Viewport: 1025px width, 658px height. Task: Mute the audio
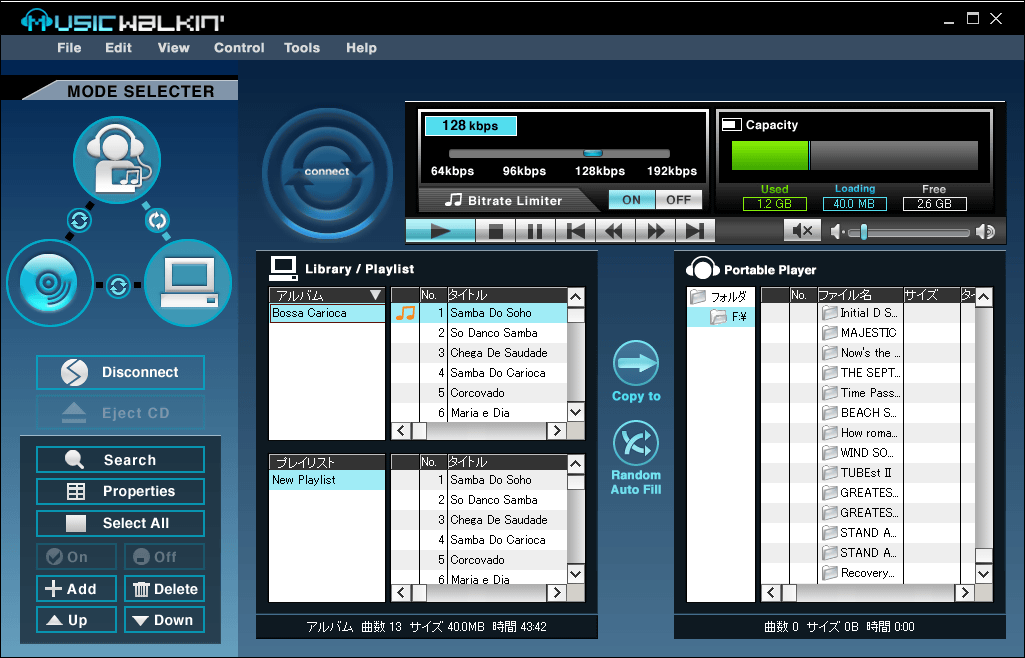click(x=802, y=231)
